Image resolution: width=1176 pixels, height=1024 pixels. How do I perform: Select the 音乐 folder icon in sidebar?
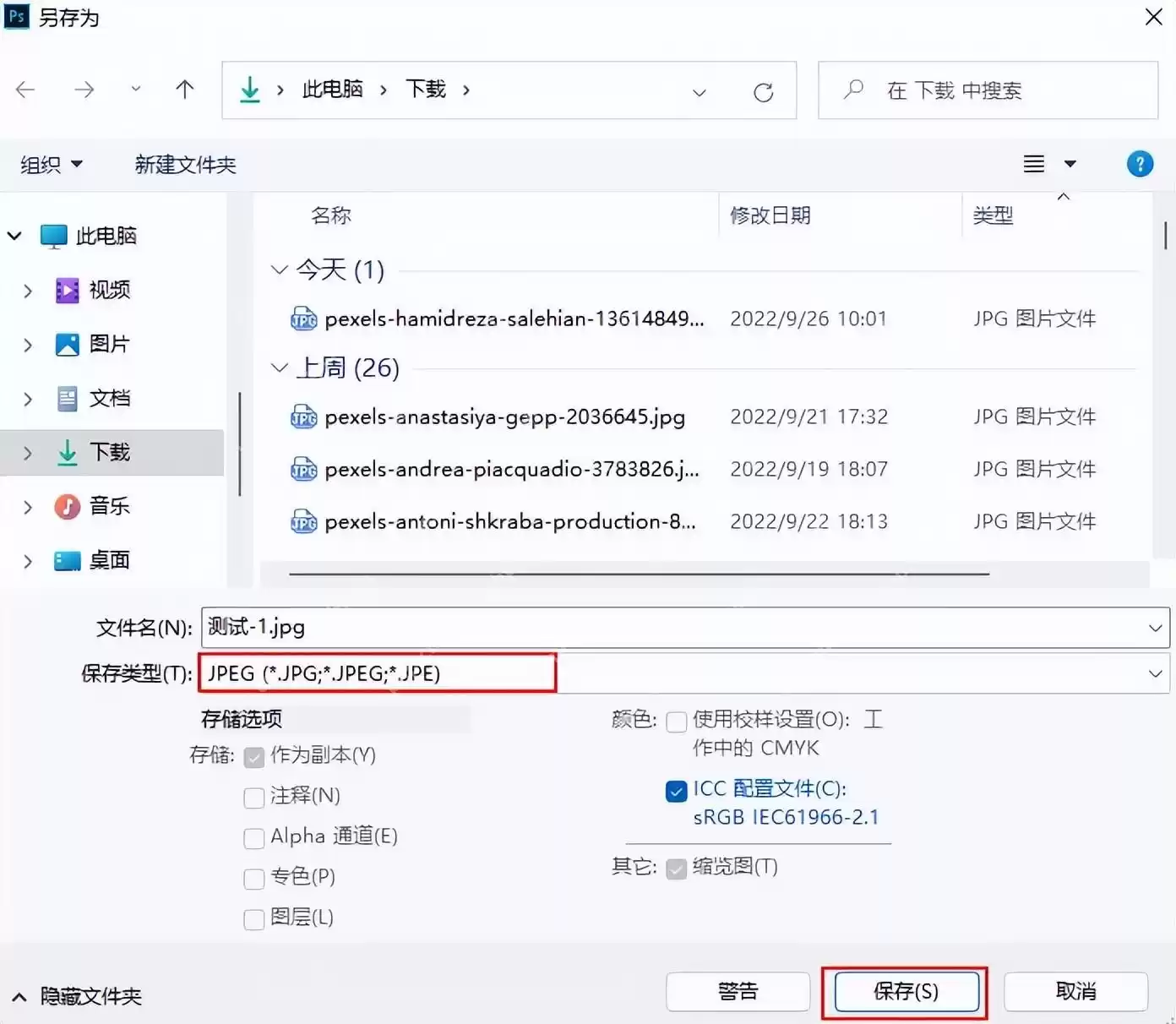coord(67,506)
